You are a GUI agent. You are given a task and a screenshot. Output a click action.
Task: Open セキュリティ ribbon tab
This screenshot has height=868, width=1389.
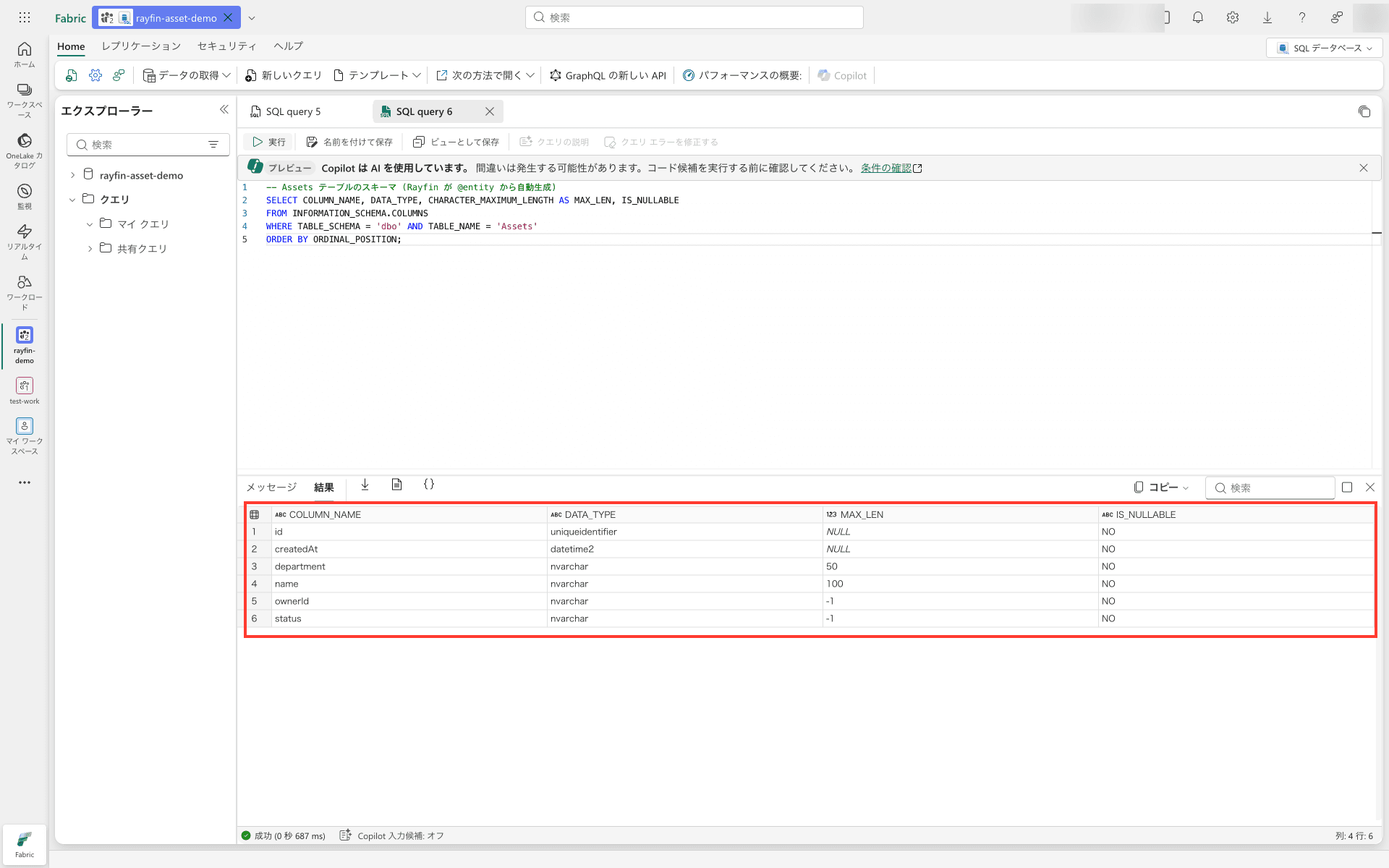[x=227, y=46]
